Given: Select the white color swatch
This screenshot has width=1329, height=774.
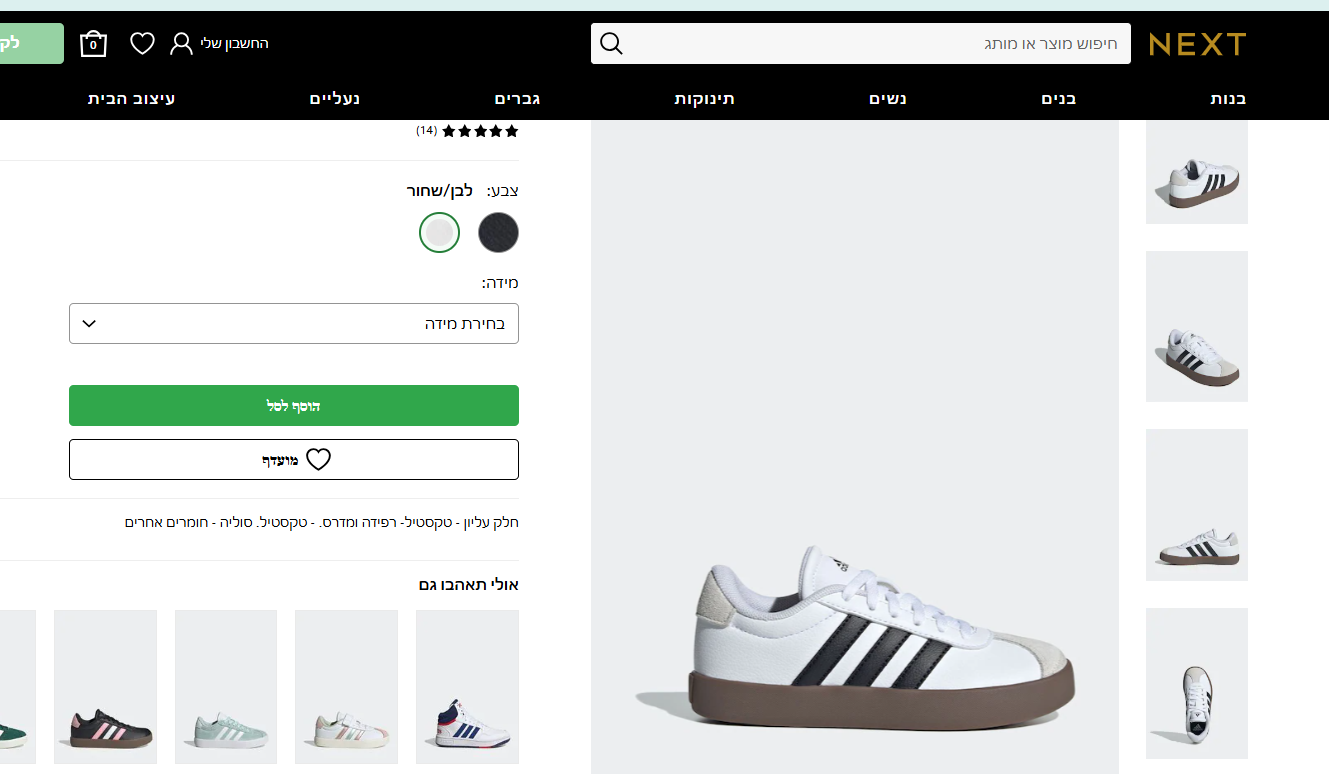Looking at the screenshot, I should click(x=439, y=233).
